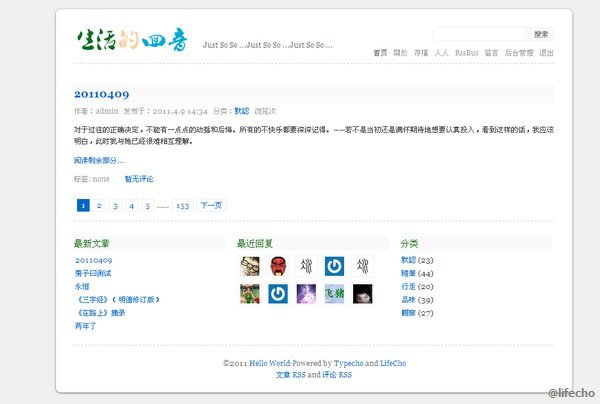The height and width of the screenshot is (404, 600).
Task: Click the author name admin
Action: (107, 111)
